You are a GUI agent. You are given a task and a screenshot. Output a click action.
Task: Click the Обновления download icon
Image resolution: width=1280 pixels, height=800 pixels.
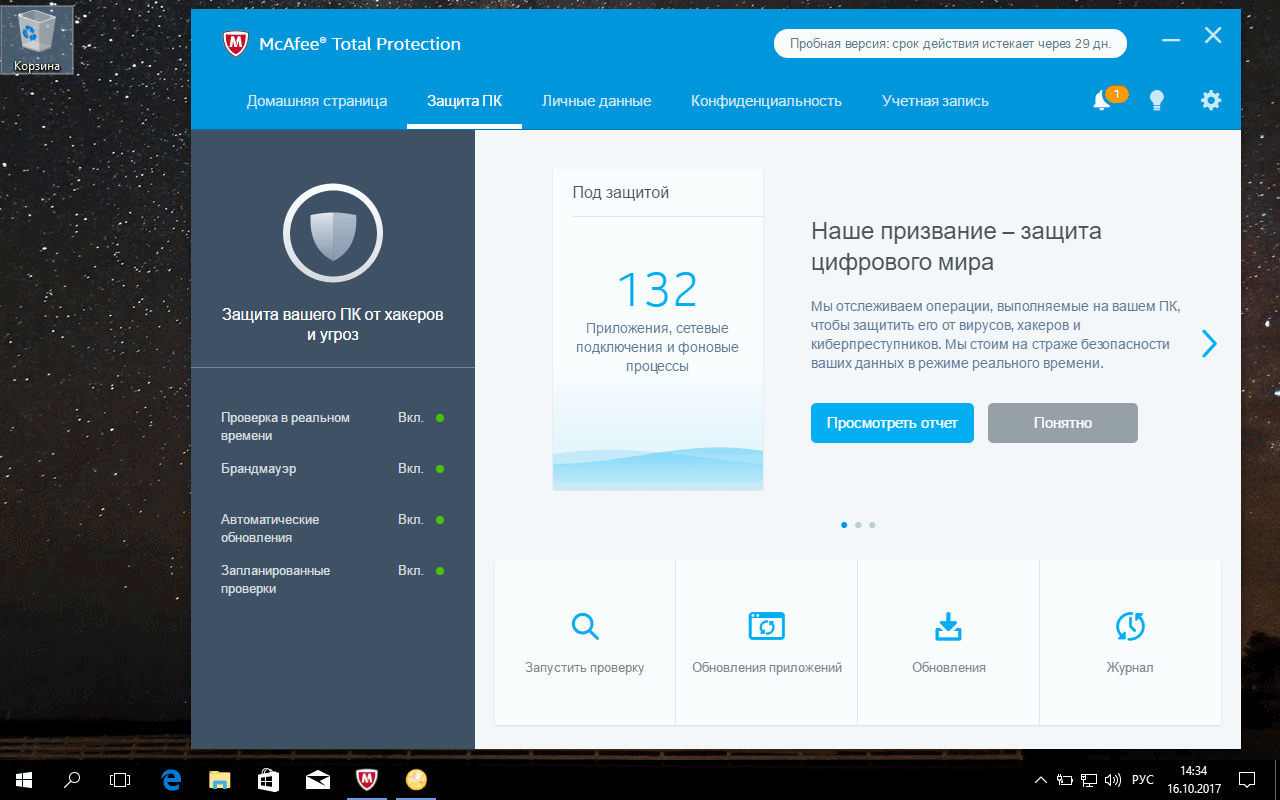pyautogui.click(x=948, y=625)
